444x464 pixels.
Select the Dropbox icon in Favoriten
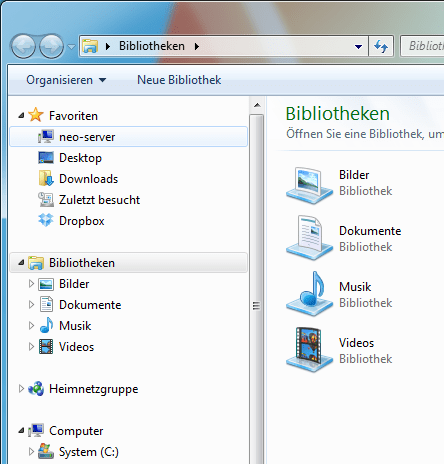46,220
